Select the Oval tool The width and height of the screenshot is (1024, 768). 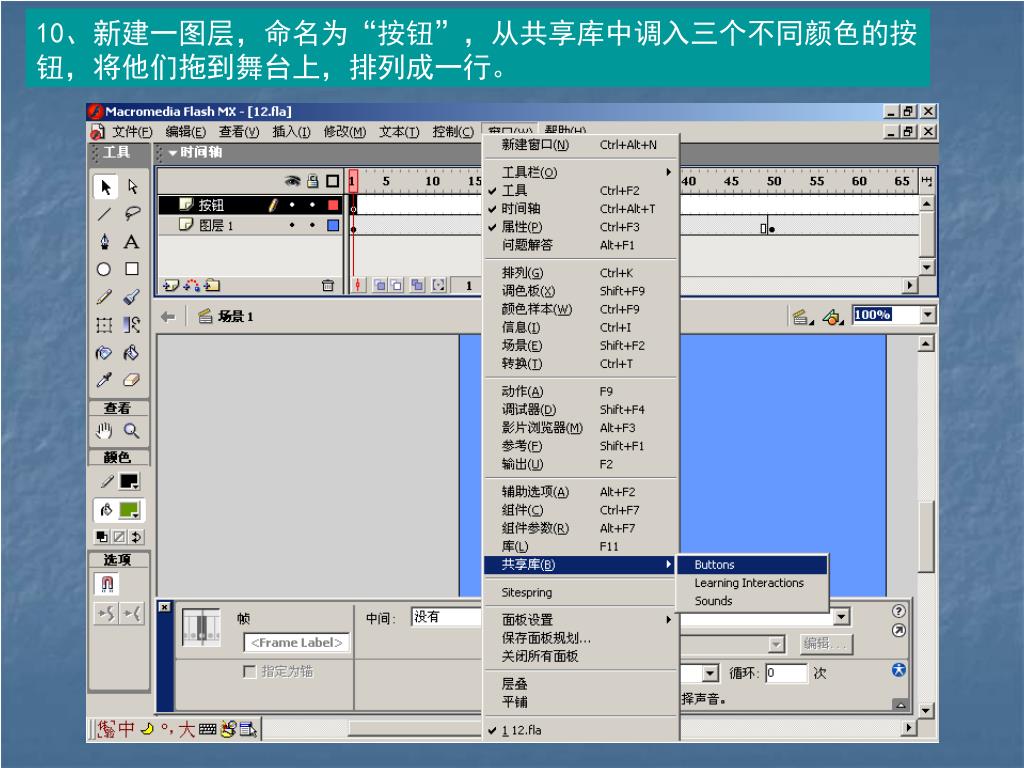click(104, 269)
